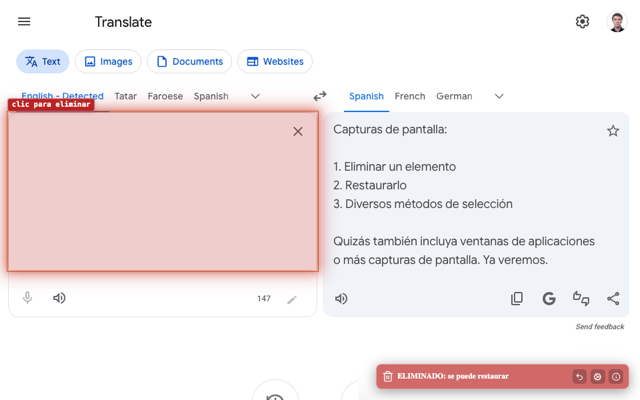640x400 pixels.
Task: Open settings gear in ELIMINADO bar
Action: pos(598,376)
